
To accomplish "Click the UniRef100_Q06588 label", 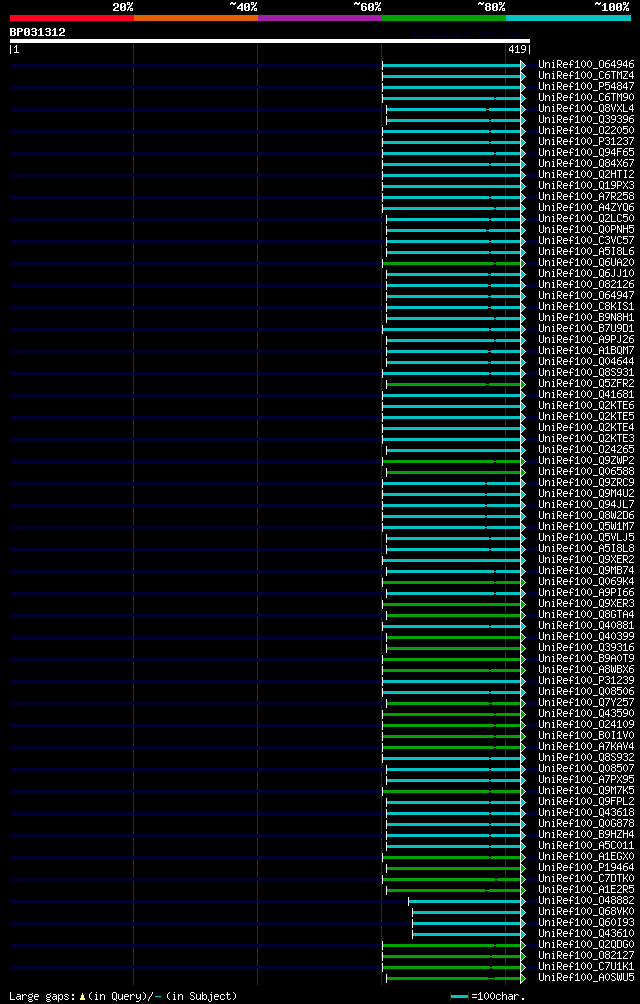I will [586, 472].
